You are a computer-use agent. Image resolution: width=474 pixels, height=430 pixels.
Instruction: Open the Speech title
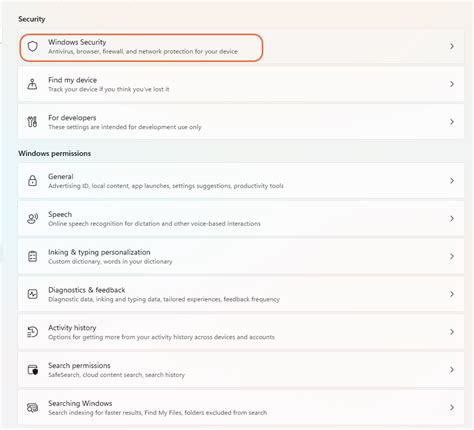pyautogui.click(x=60, y=214)
